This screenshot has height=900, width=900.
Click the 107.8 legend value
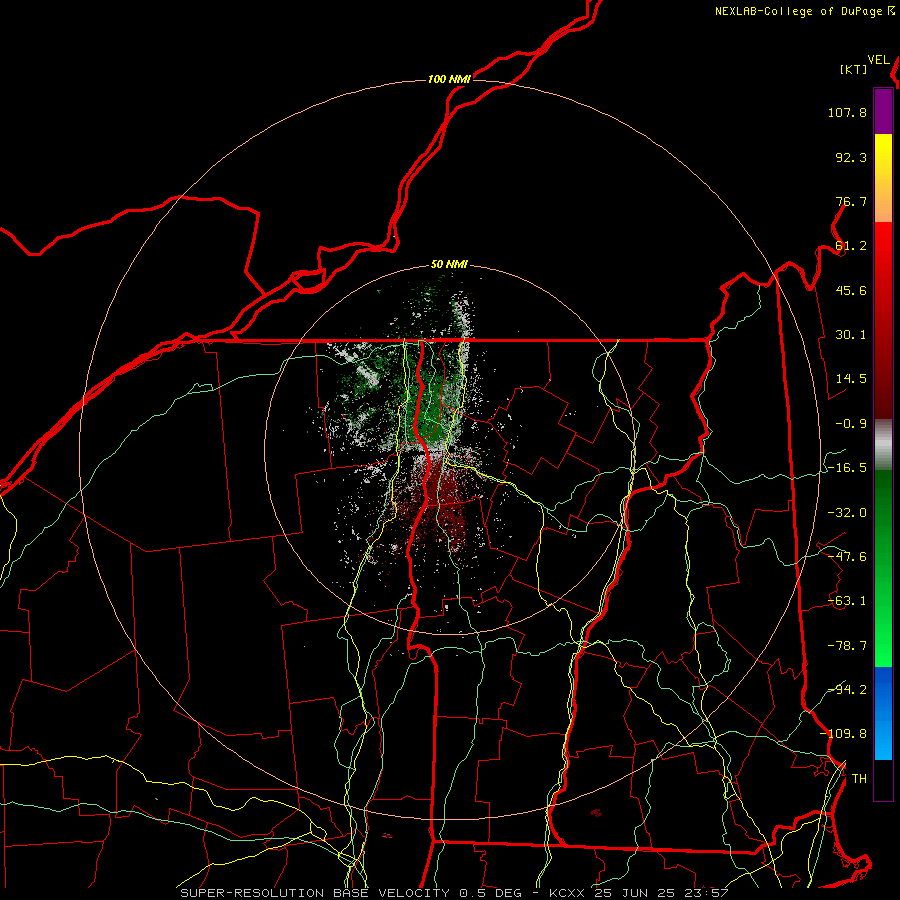[847, 112]
